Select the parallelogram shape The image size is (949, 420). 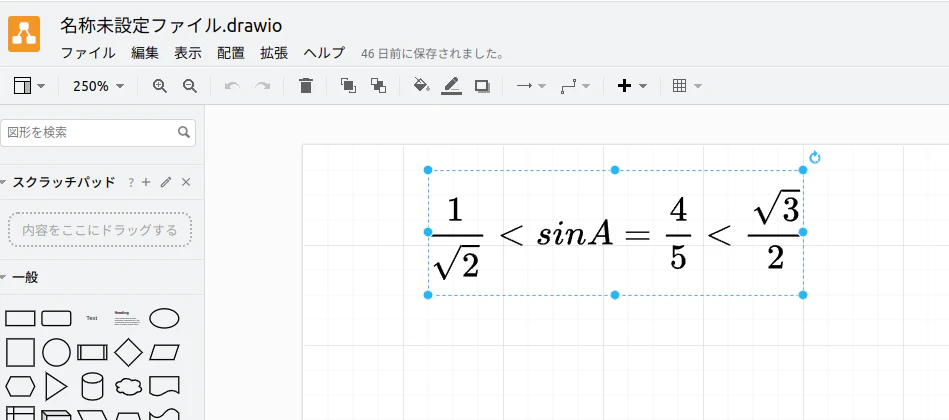coord(164,352)
